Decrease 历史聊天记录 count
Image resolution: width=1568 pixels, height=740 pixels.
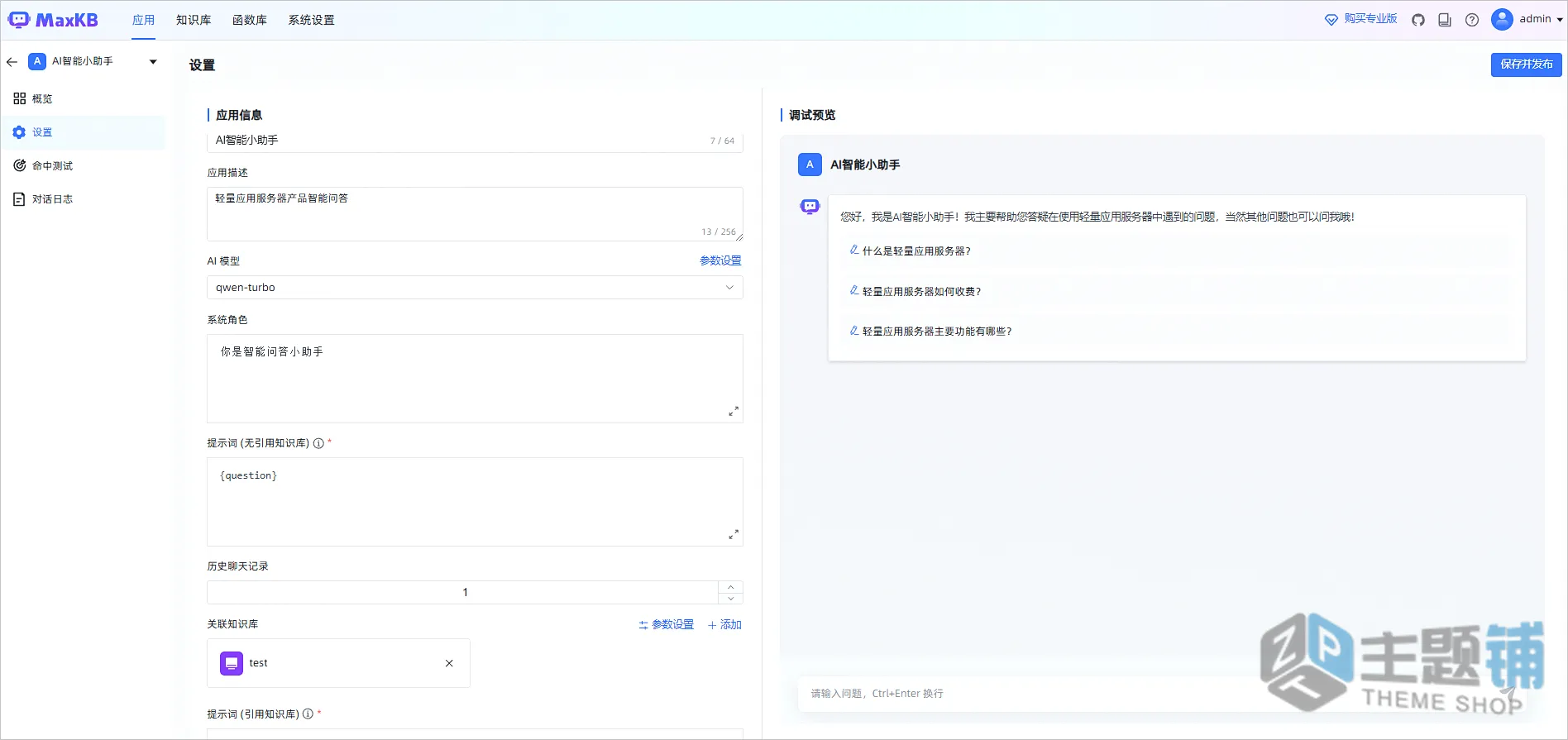pyautogui.click(x=730, y=599)
